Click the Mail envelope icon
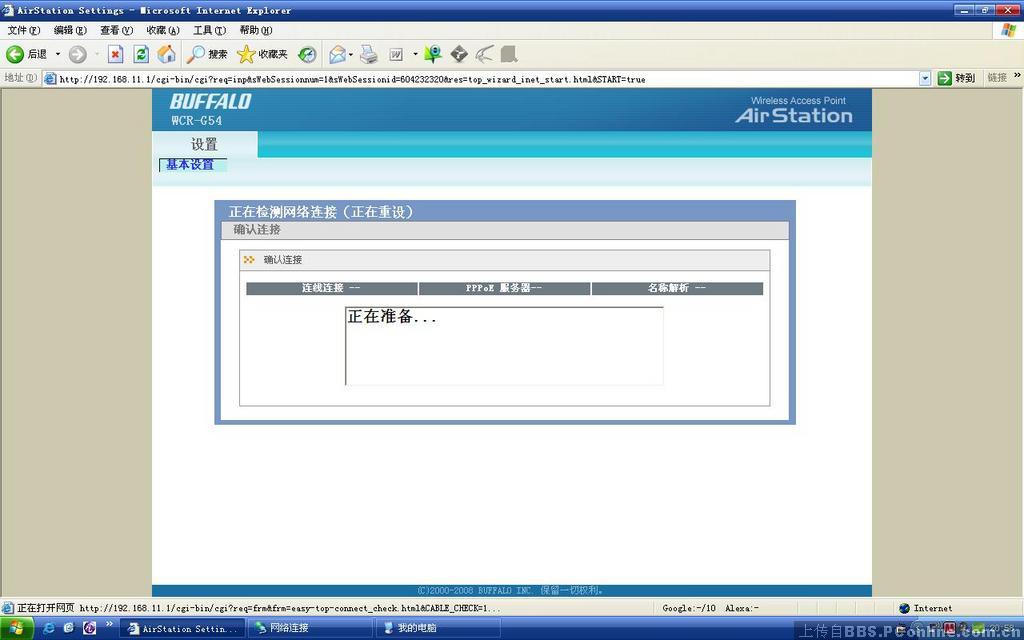Image resolution: width=1024 pixels, height=640 pixels. pos(337,54)
